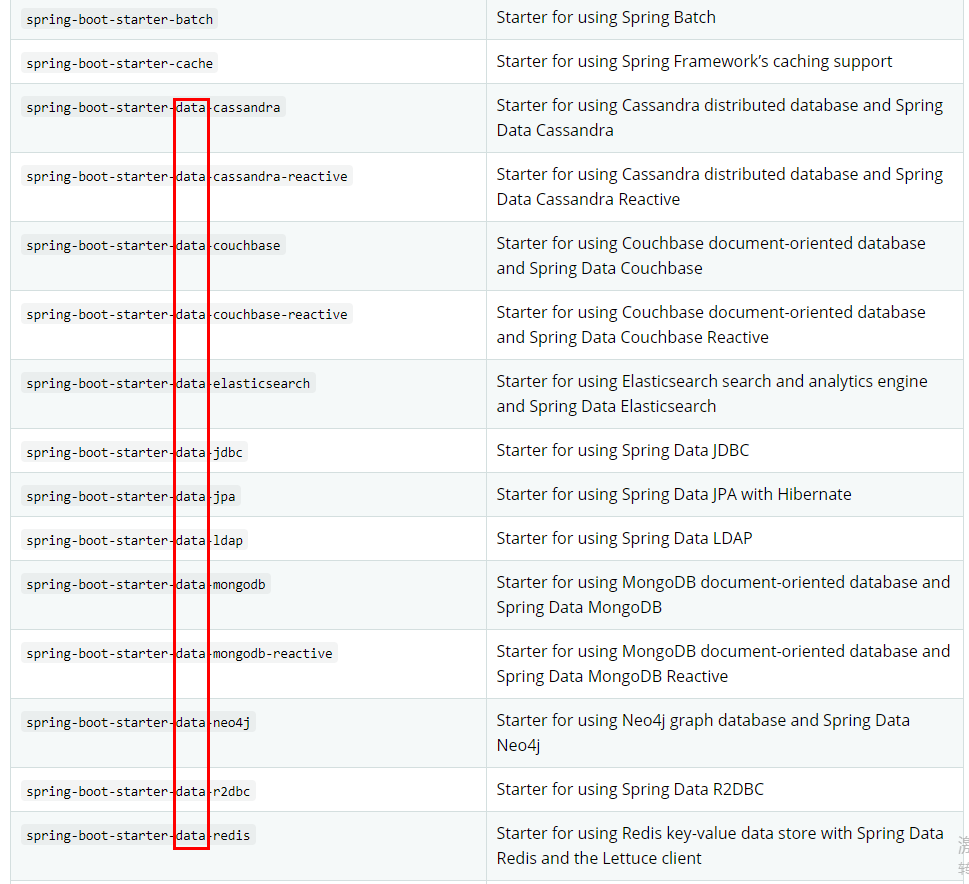The width and height of the screenshot is (969, 884).
Task: Click 'Spring Data MongoDB Reactive' description
Action: pos(612,677)
